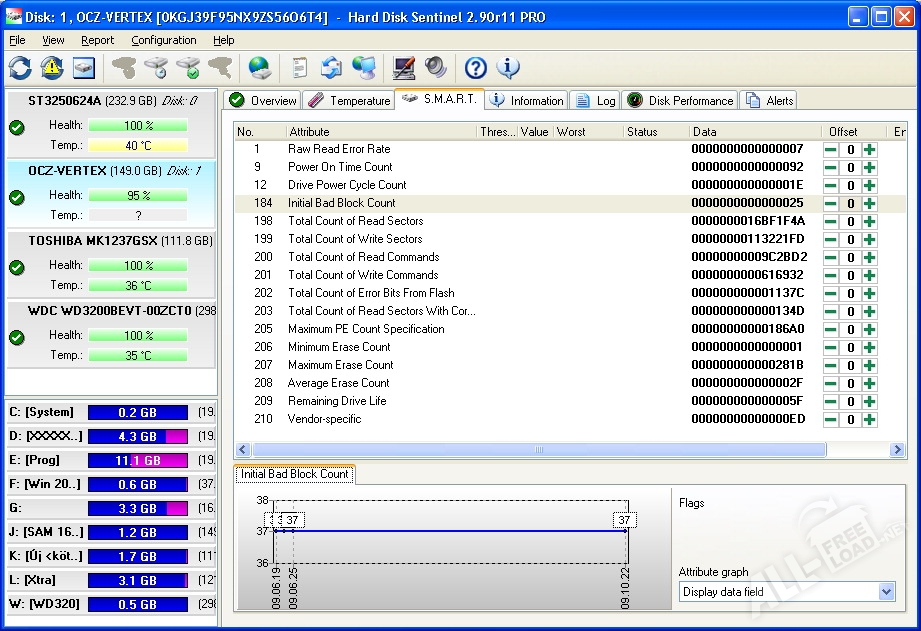Click the C: [System] partition usage bar
Viewport: 921px width, 631px height.
pyautogui.click(x=137, y=412)
